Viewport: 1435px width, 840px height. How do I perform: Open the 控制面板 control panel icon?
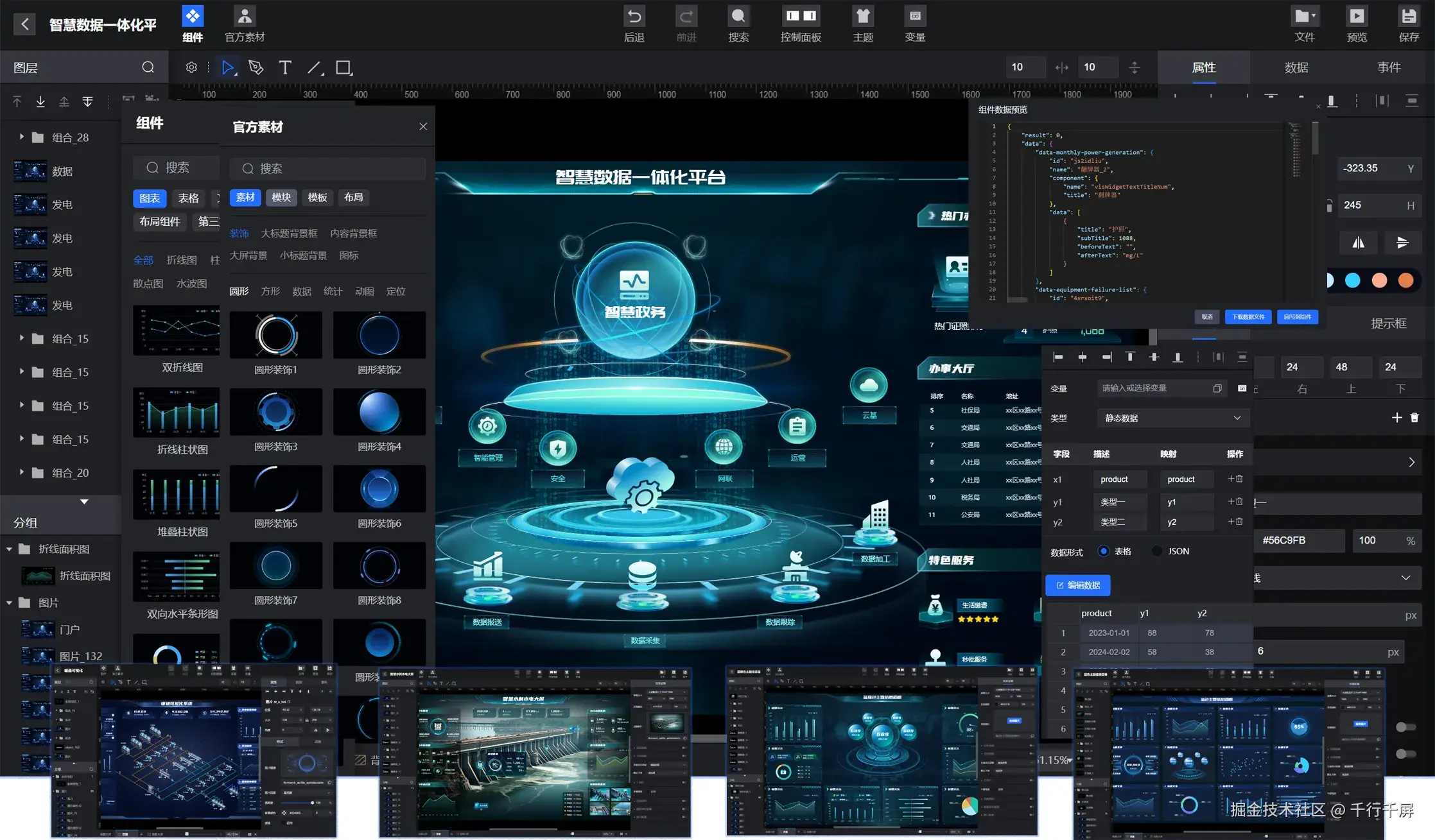click(x=800, y=17)
